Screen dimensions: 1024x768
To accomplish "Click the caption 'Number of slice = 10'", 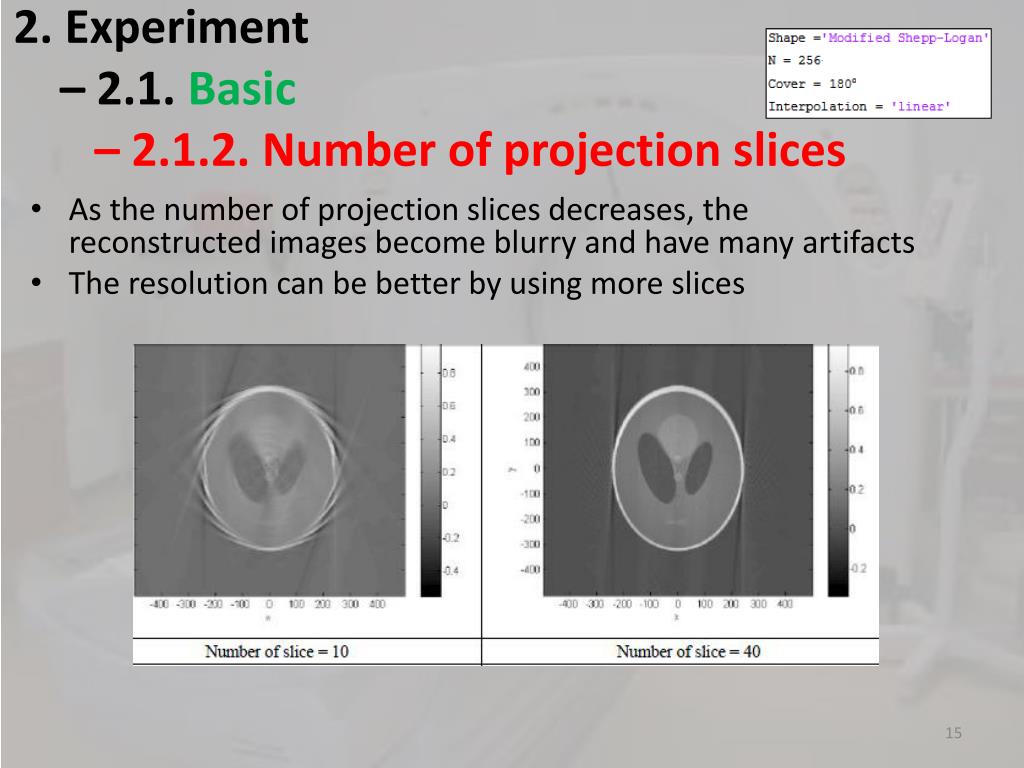I will pos(277,651).
